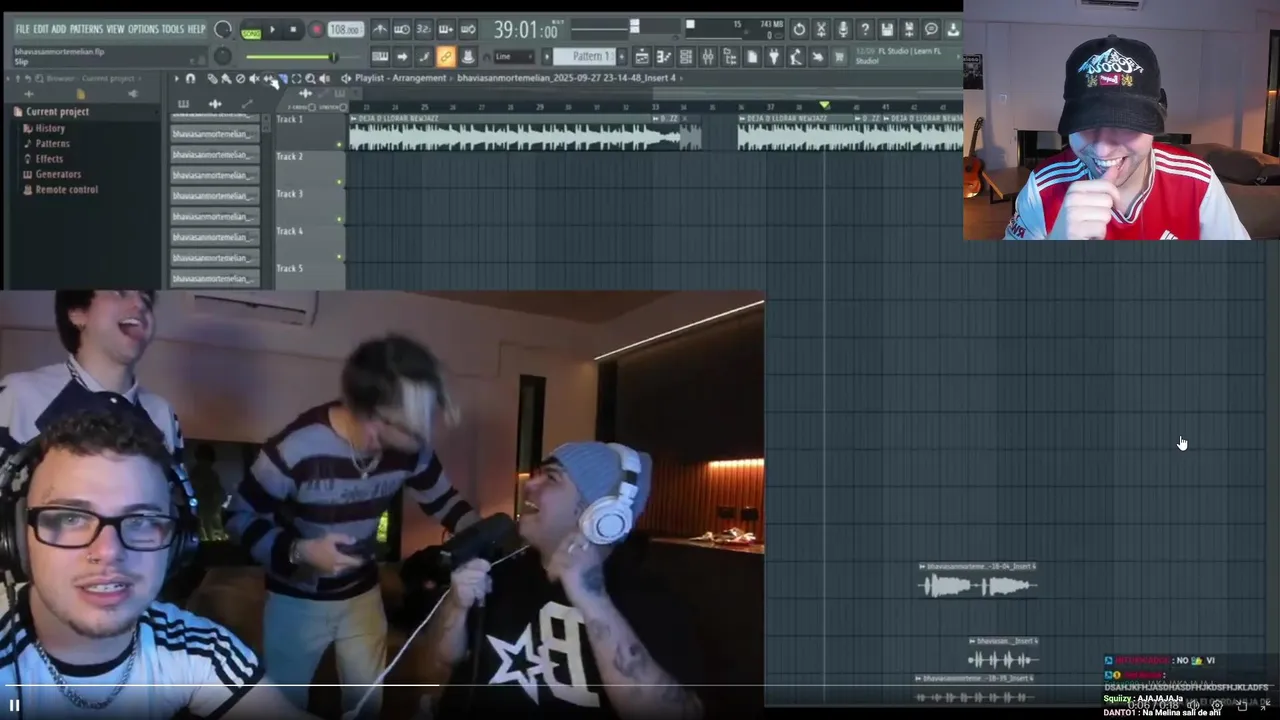Image resolution: width=1280 pixels, height=720 pixels.
Task: Open the FILE menu
Action: 22,29
